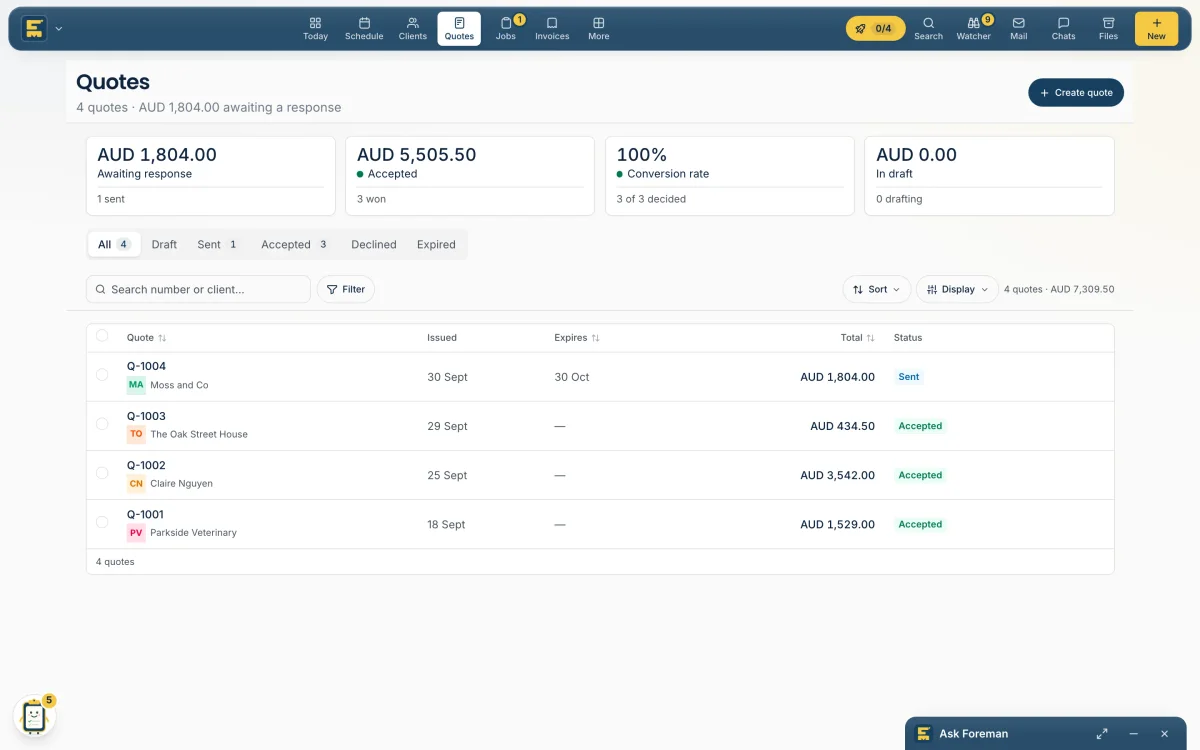Image resolution: width=1200 pixels, height=750 pixels.
Task: Open the Files archive
Action: 1108,28
